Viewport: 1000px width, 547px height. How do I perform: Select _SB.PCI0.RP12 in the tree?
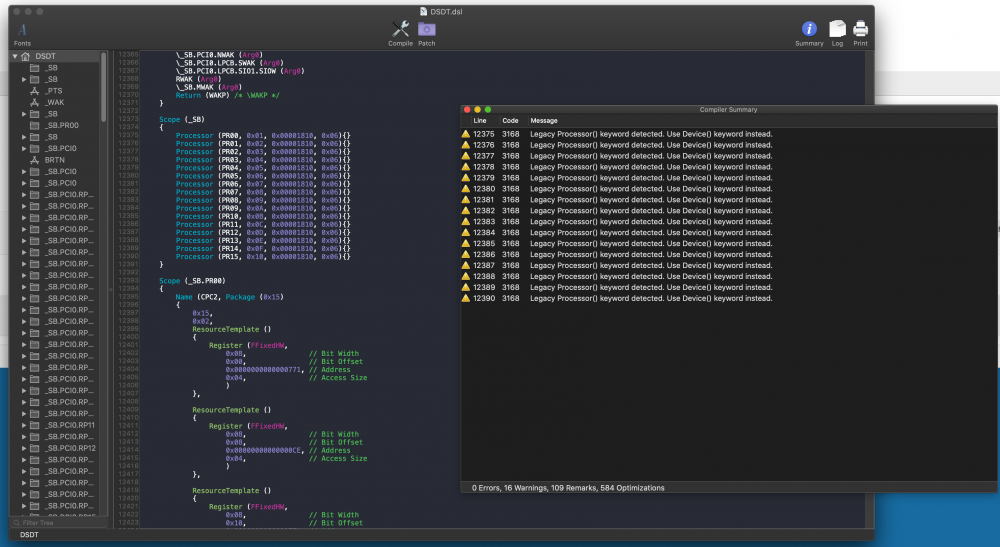pyautogui.click(x=70, y=448)
